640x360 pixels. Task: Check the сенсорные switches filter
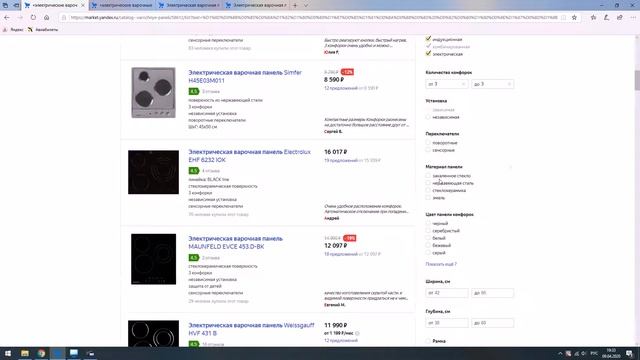[x=428, y=150]
